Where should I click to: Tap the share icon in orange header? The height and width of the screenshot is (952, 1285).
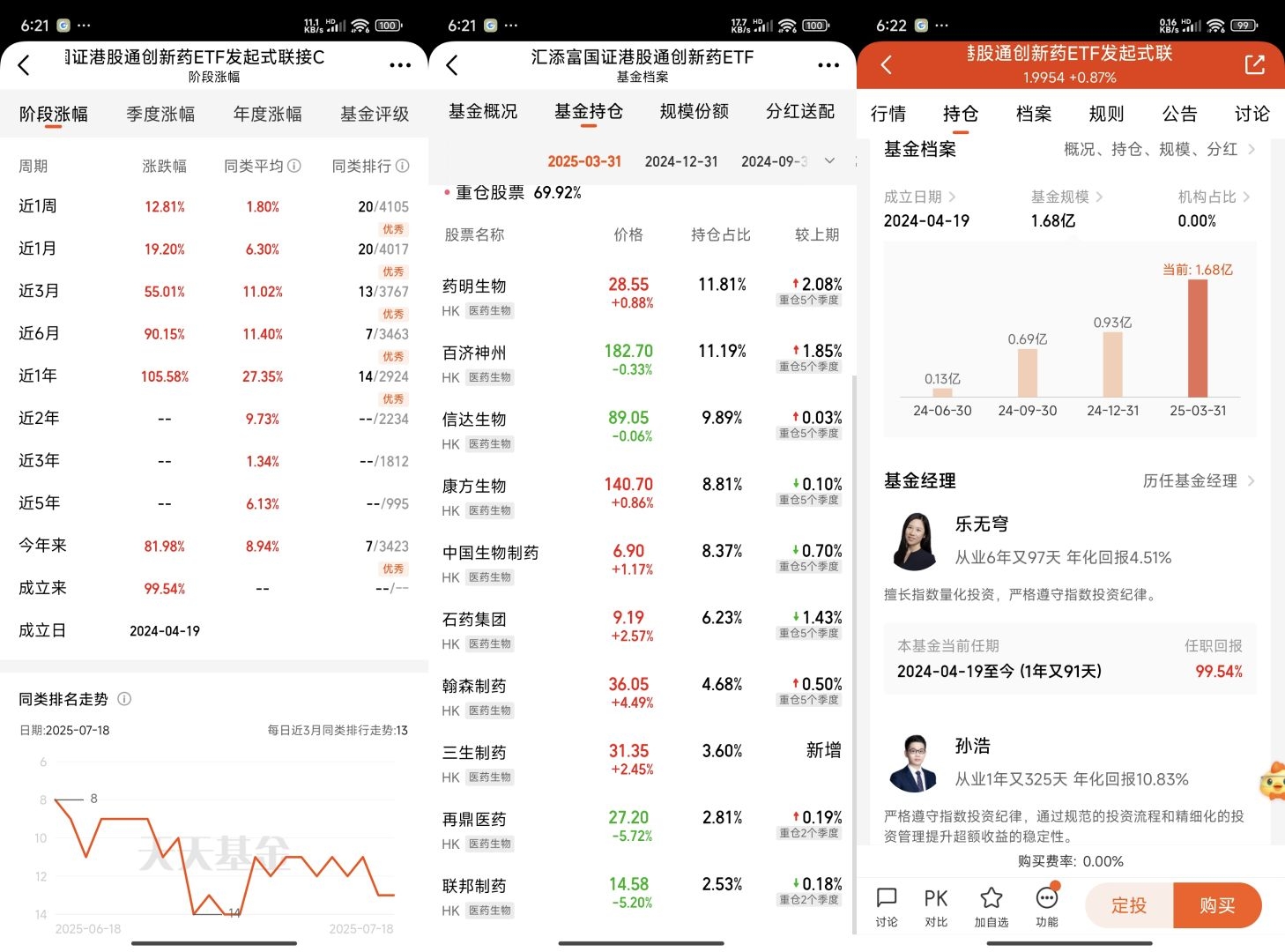point(1254,64)
